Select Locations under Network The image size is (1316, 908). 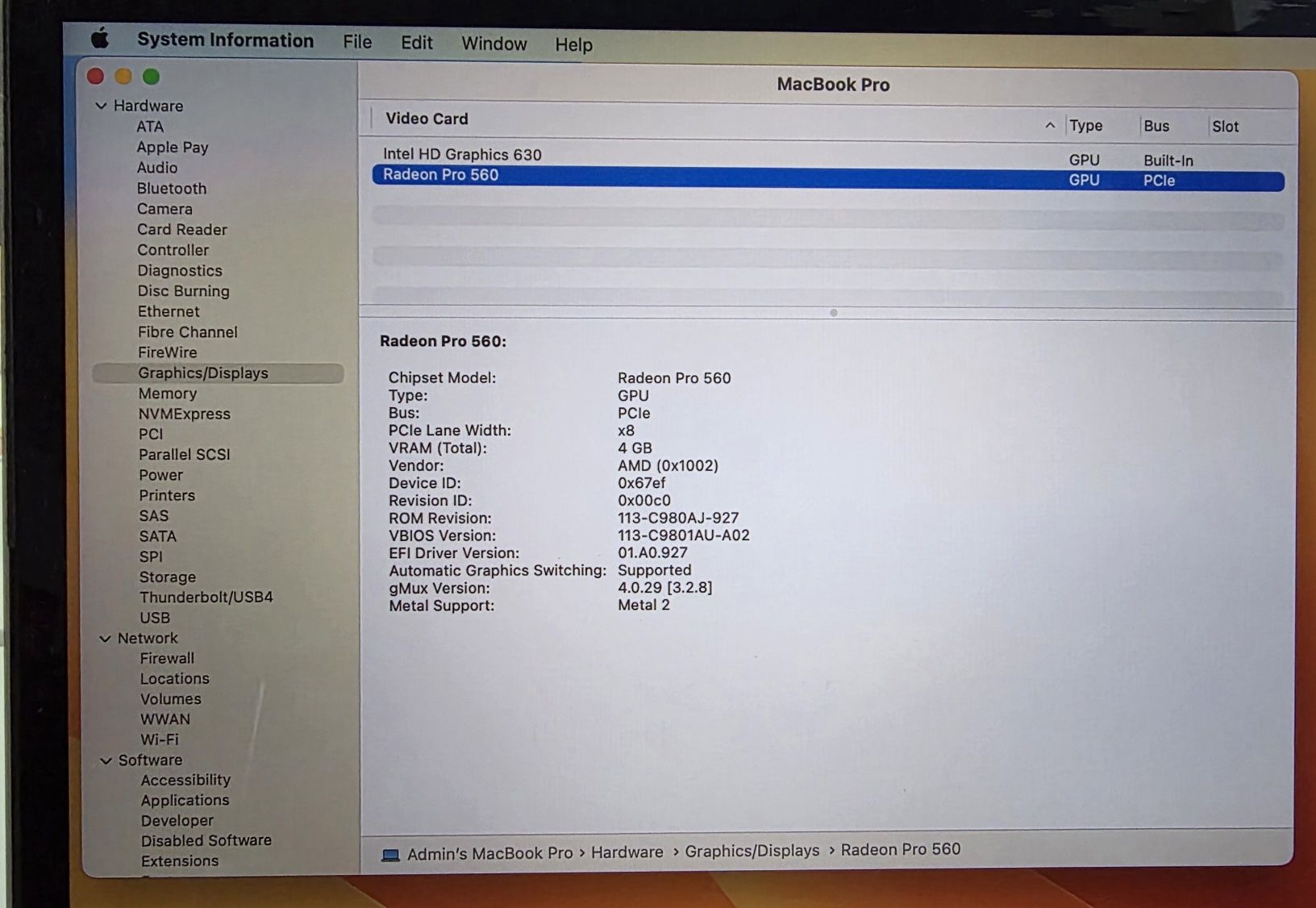point(175,679)
